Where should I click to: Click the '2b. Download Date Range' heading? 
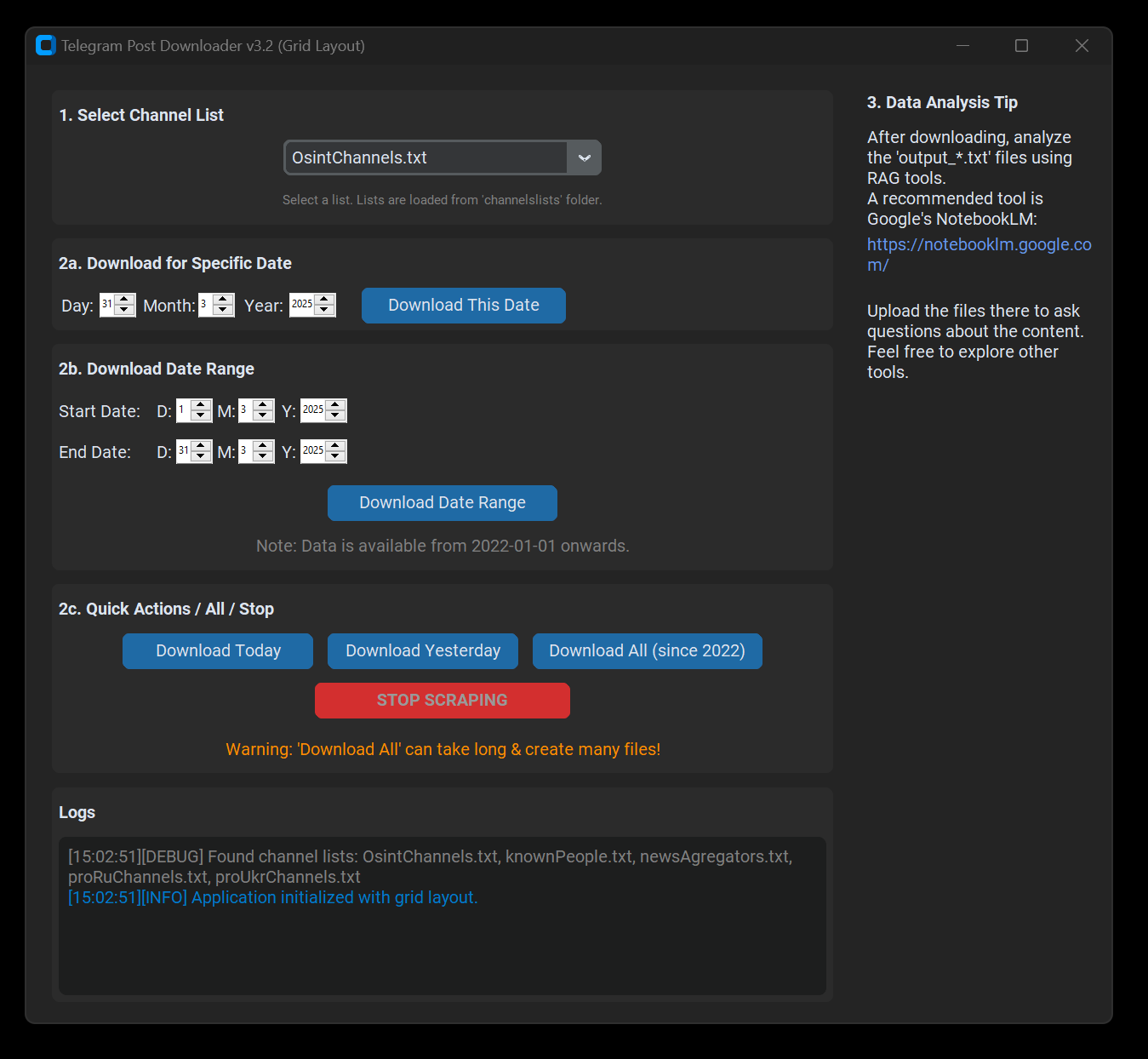coord(157,369)
